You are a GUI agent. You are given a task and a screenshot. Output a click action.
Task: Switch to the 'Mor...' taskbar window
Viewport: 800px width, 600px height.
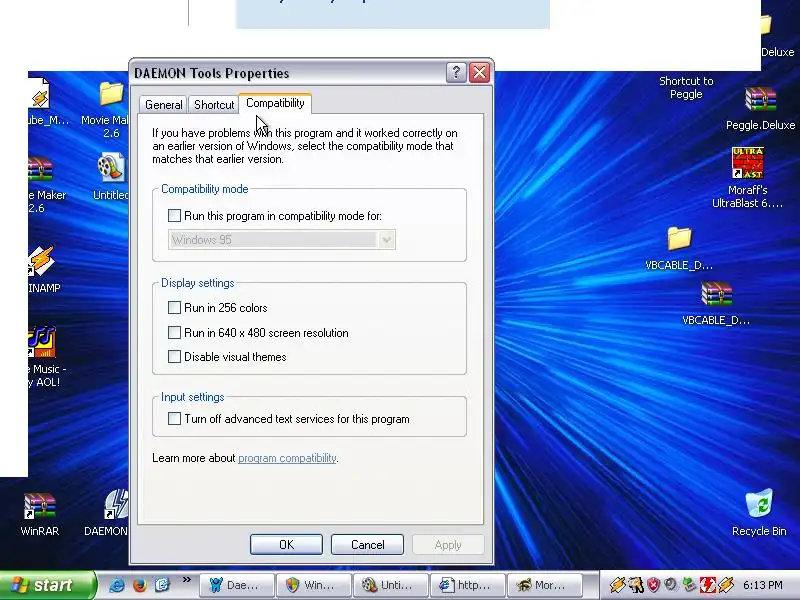pos(545,585)
